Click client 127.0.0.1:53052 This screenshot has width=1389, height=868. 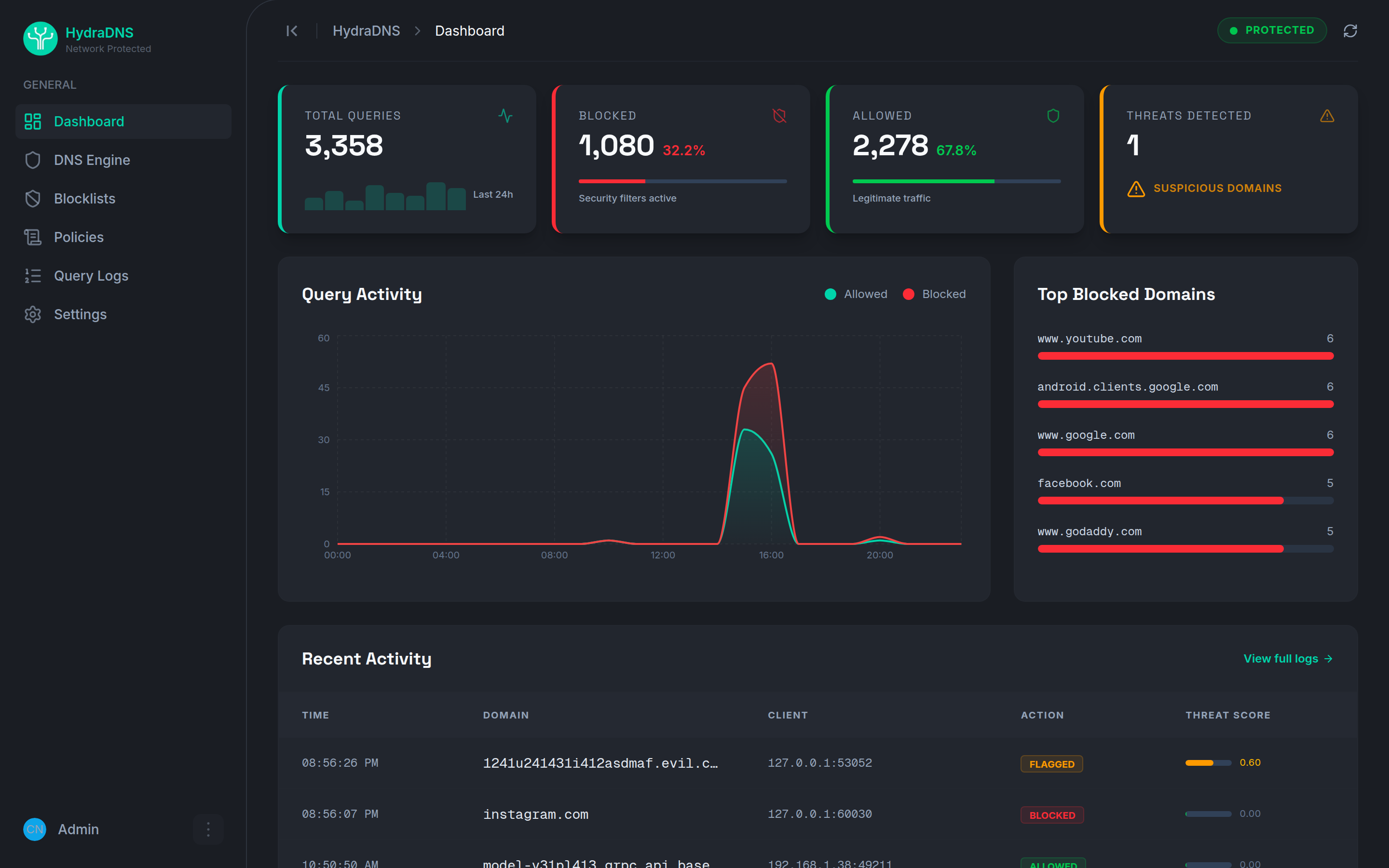[x=819, y=763]
